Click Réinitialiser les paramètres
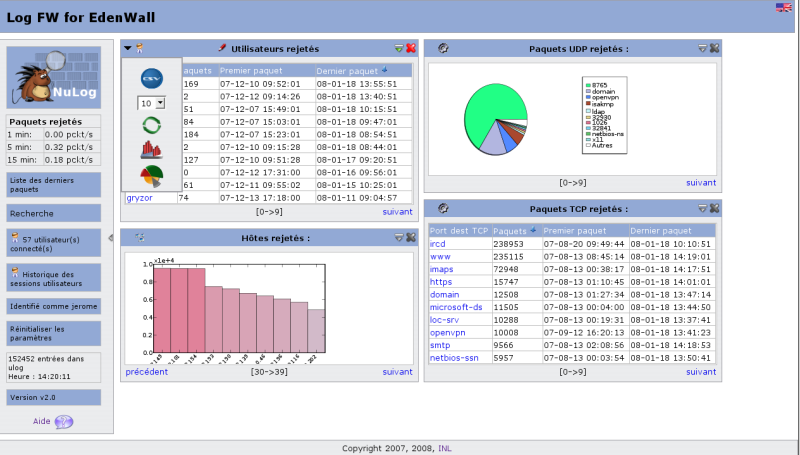Viewport: 800px width, 455px height. (54, 333)
